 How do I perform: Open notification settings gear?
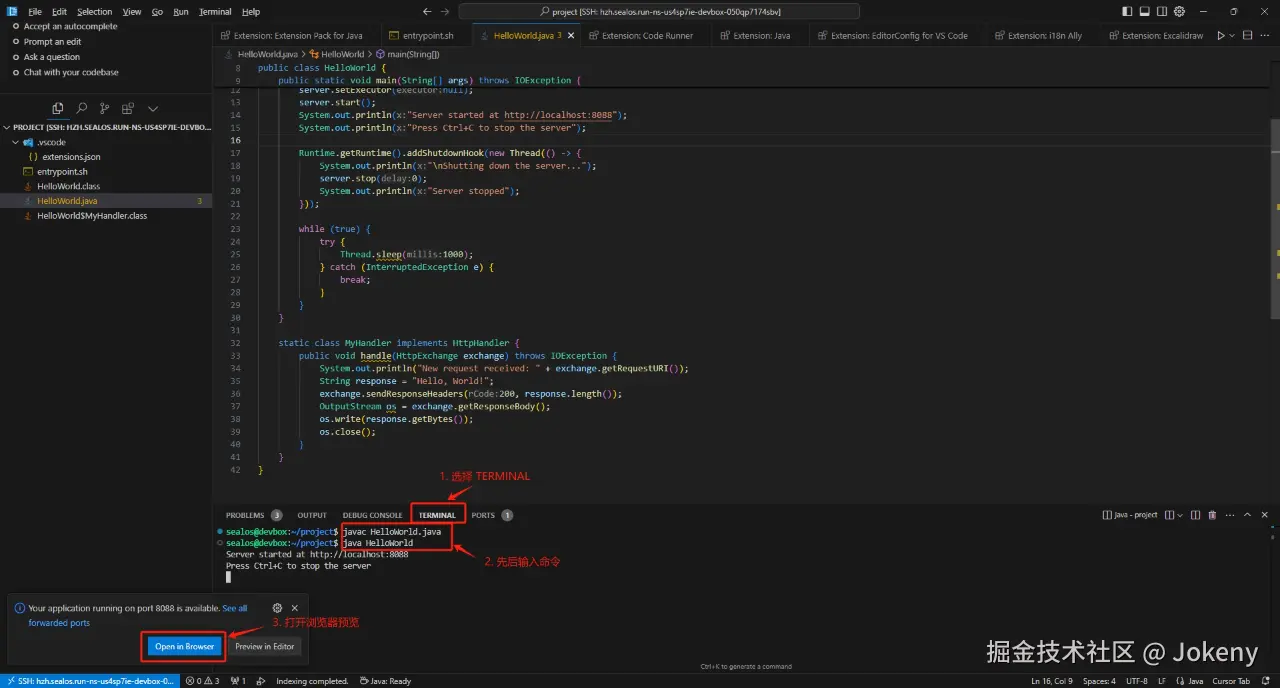pos(277,608)
